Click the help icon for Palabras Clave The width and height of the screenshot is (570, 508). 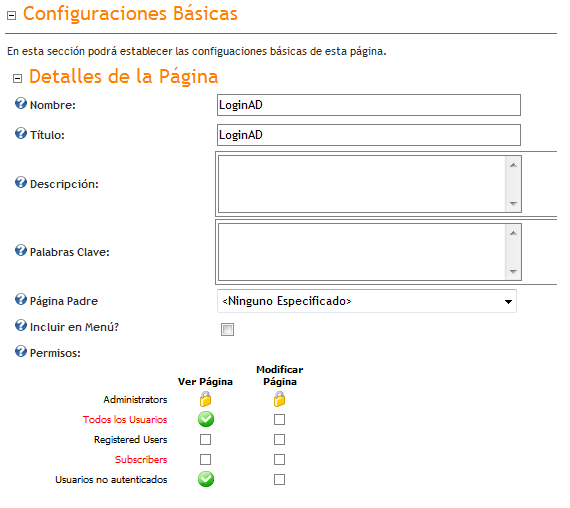click(x=21, y=251)
